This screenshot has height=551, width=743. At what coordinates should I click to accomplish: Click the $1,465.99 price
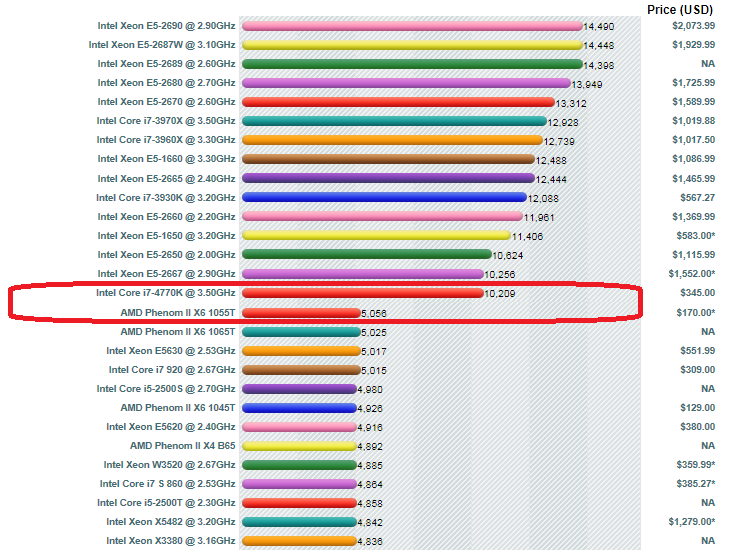coord(693,179)
